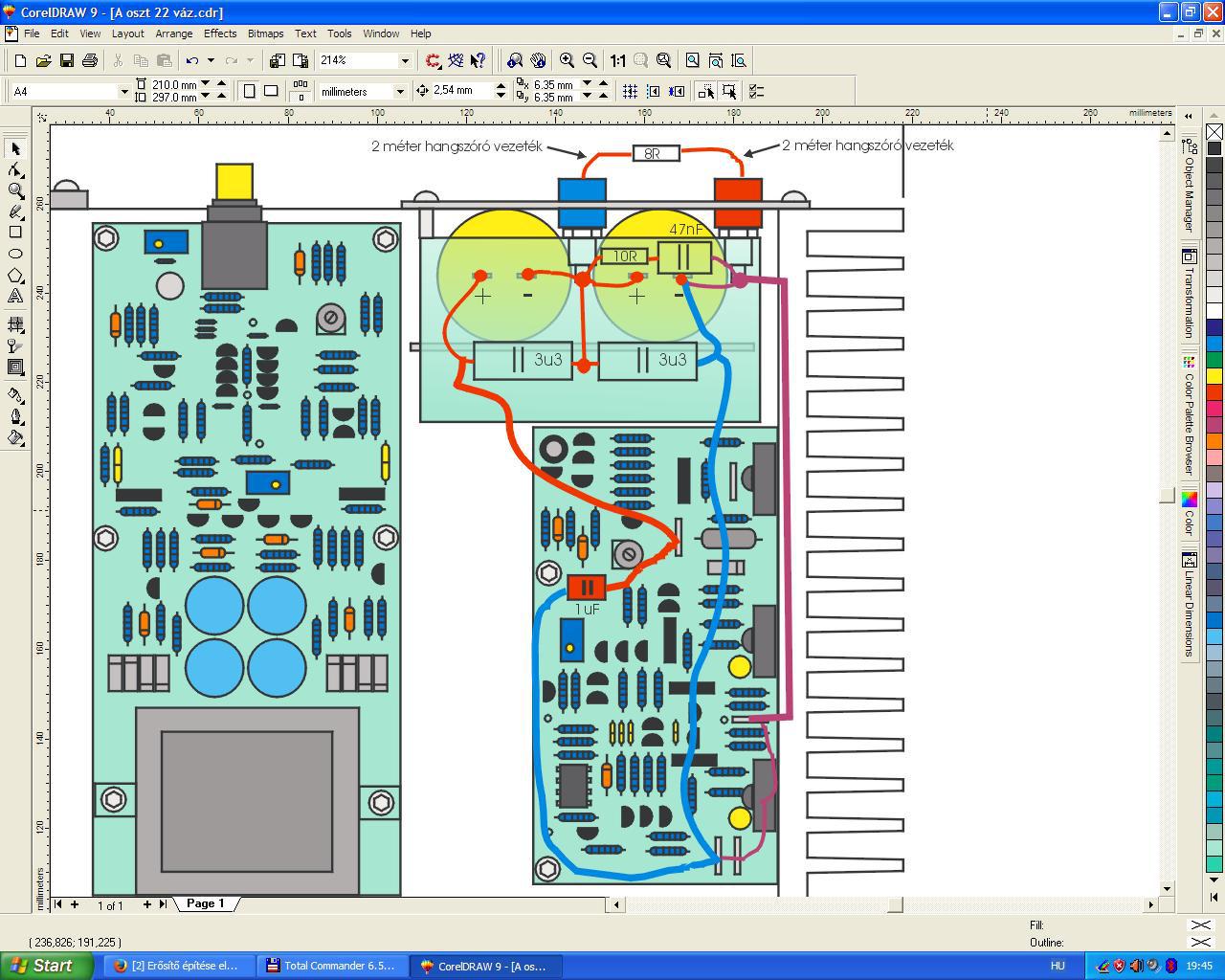Image resolution: width=1225 pixels, height=980 pixels.
Task: Open the Options checklist icon on property bar
Action: tap(756, 91)
